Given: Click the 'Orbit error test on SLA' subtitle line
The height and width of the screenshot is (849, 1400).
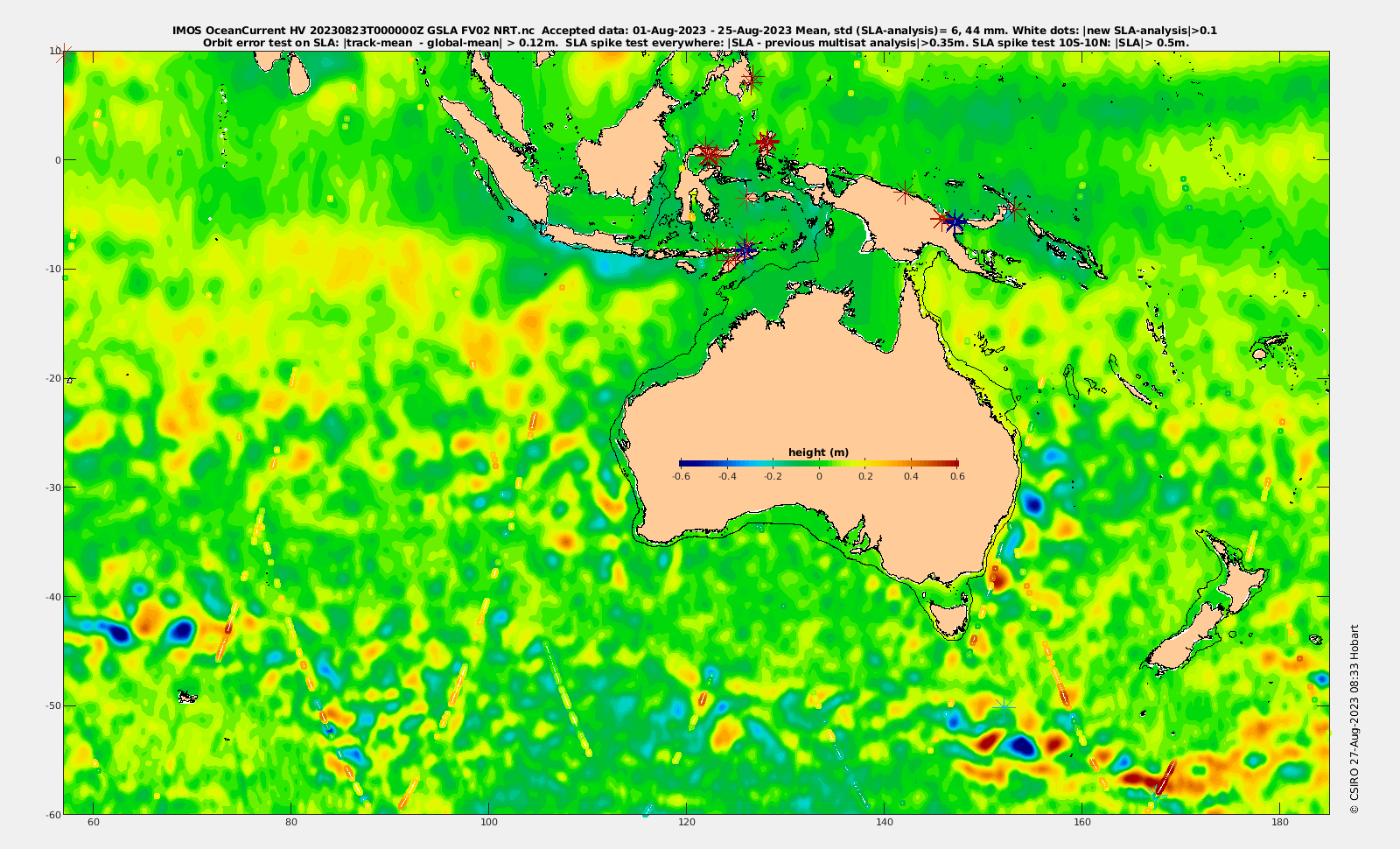Looking at the screenshot, I should pyautogui.click(x=696, y=42).
